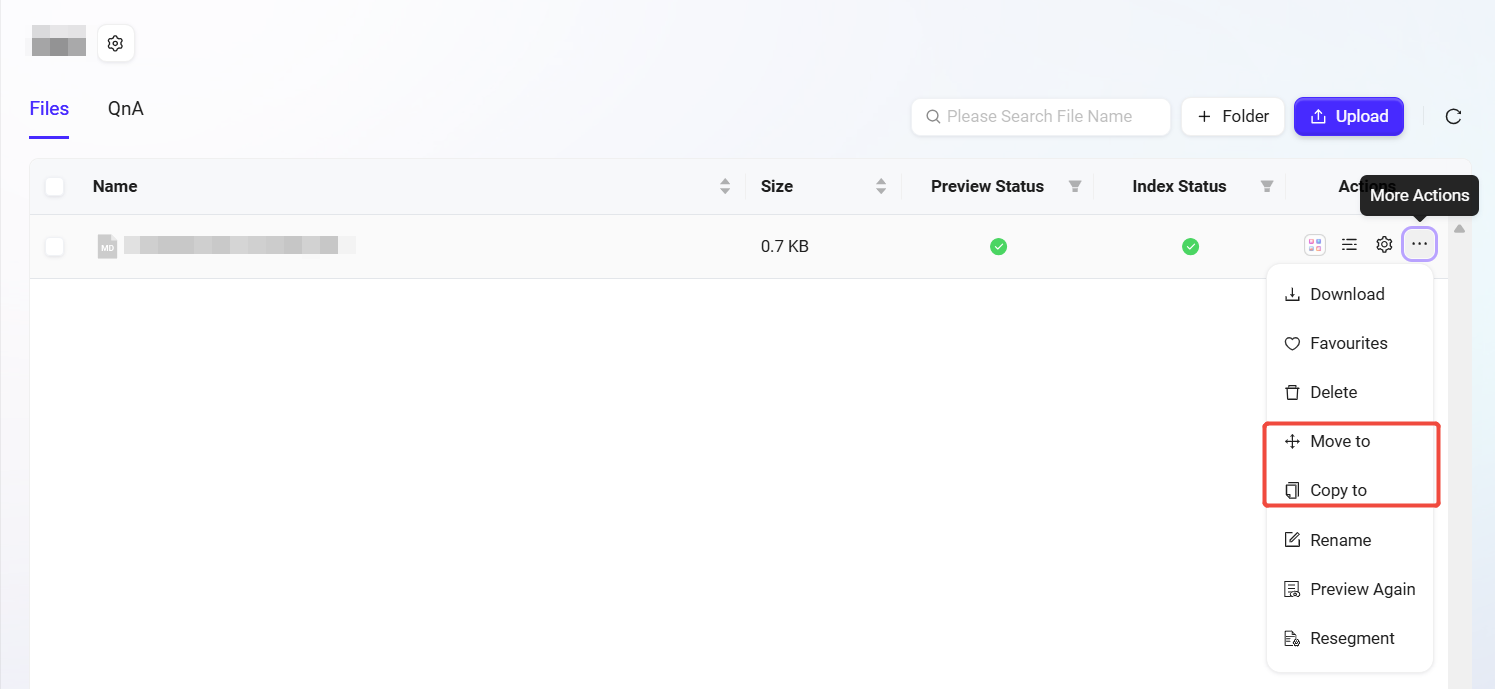This screenshot has width=1495, height=689.
Task: Check the file row checkbox
Action: [55, 246]
